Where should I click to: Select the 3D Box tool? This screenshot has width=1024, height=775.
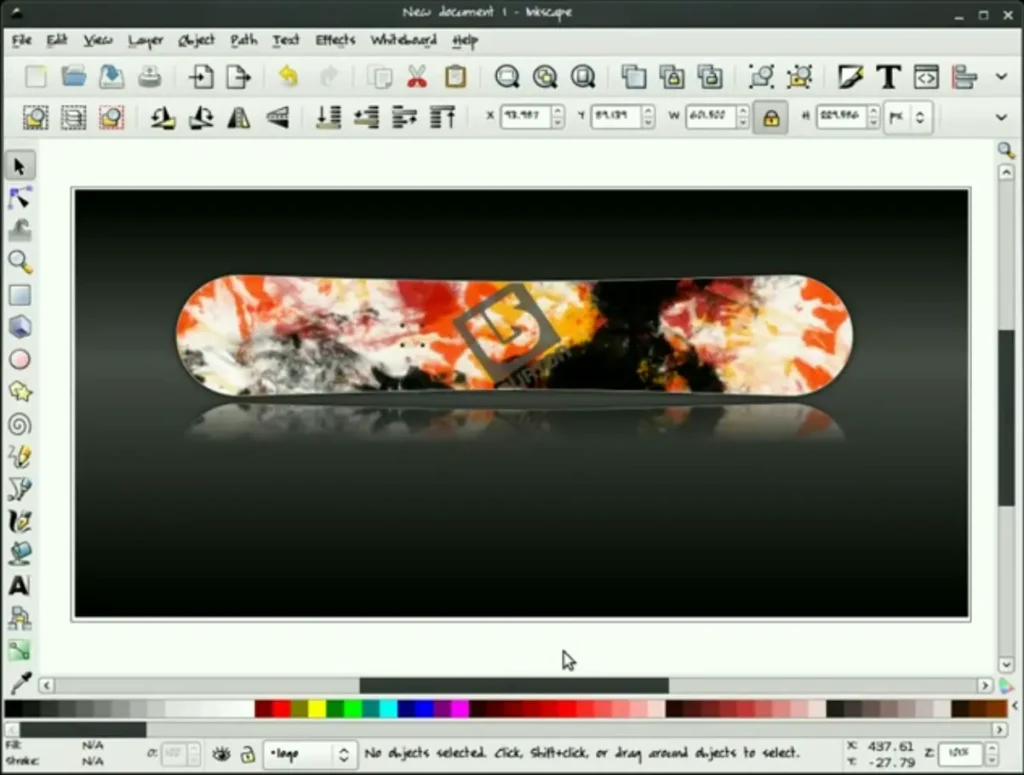click(x=20, y=327)
